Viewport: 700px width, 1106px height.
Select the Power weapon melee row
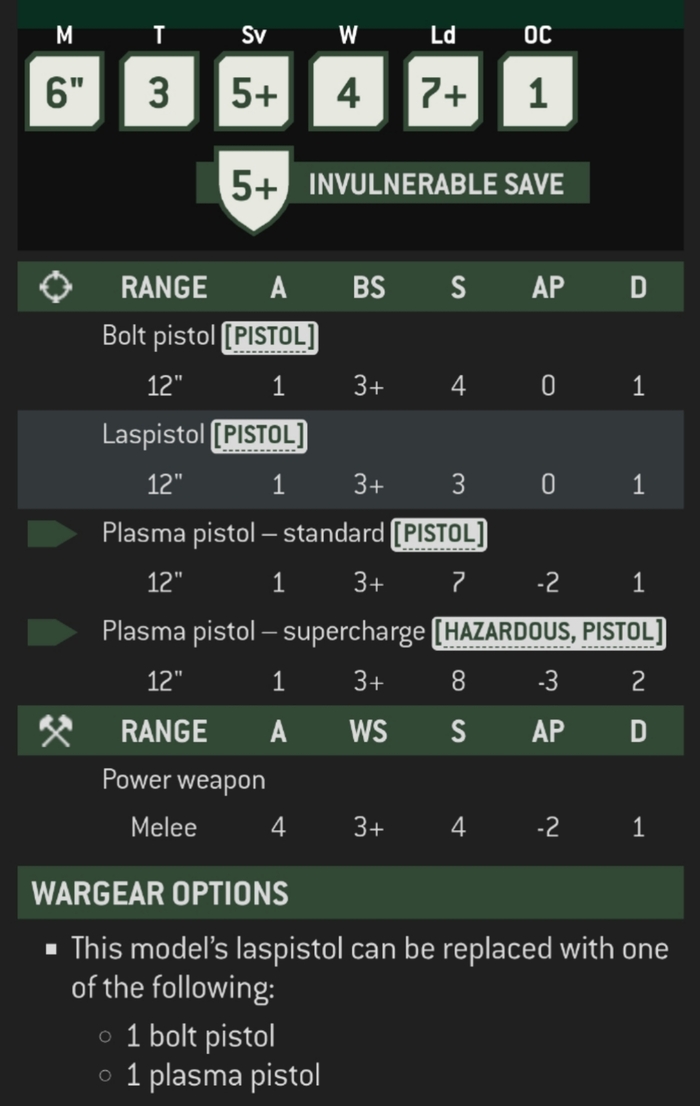coord(350,805)
